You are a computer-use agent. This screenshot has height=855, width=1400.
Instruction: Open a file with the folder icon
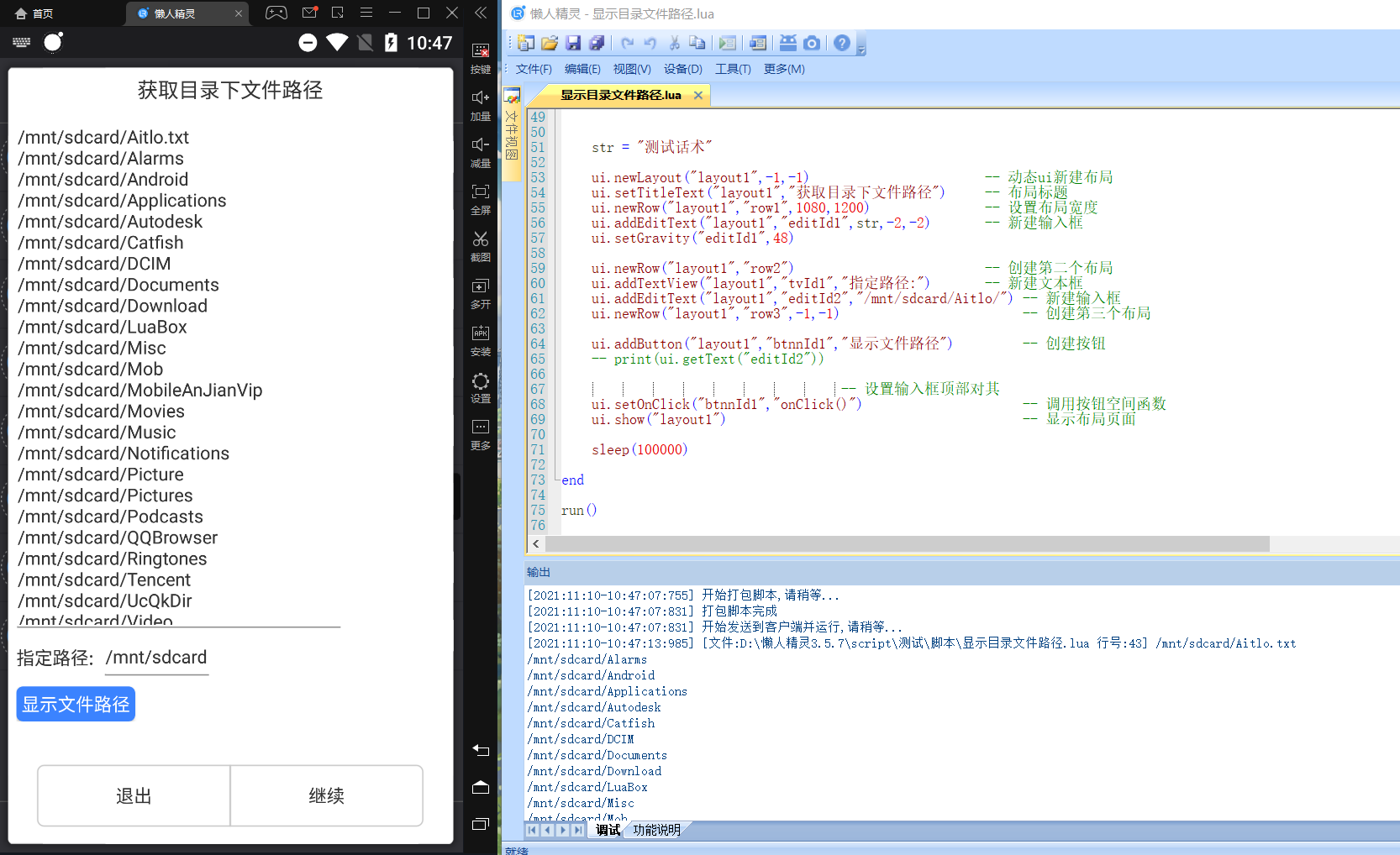coord(550,43)
